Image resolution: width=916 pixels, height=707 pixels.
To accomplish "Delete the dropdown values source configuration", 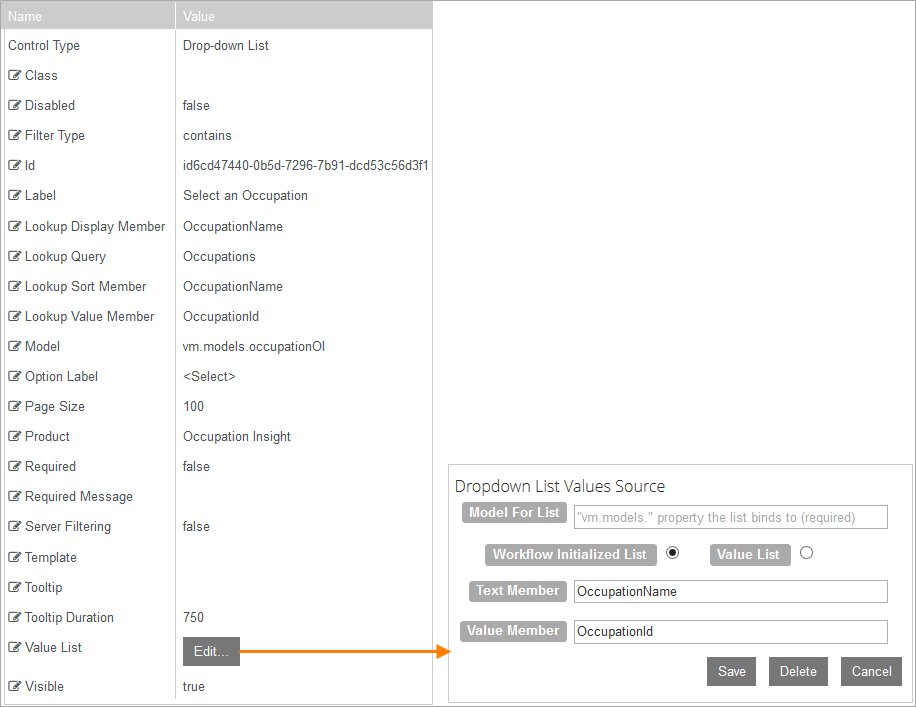I will tap(798, 671).
